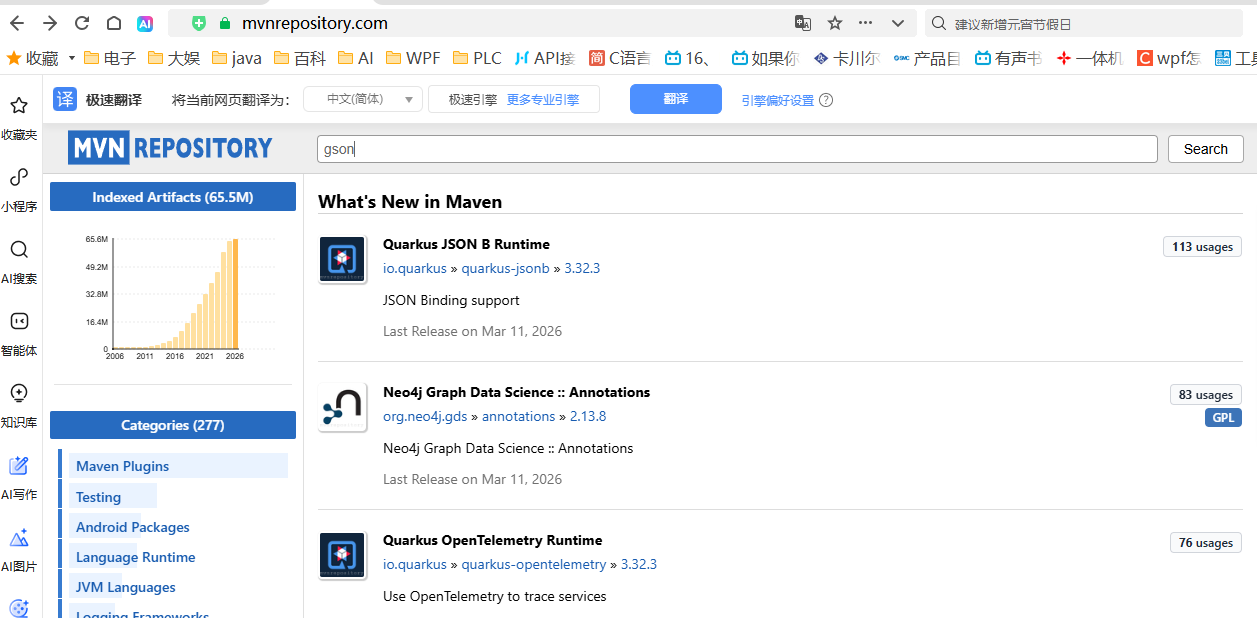
Task: Click the magnifier icon in browser search box
Action: (x=938, y=23)
